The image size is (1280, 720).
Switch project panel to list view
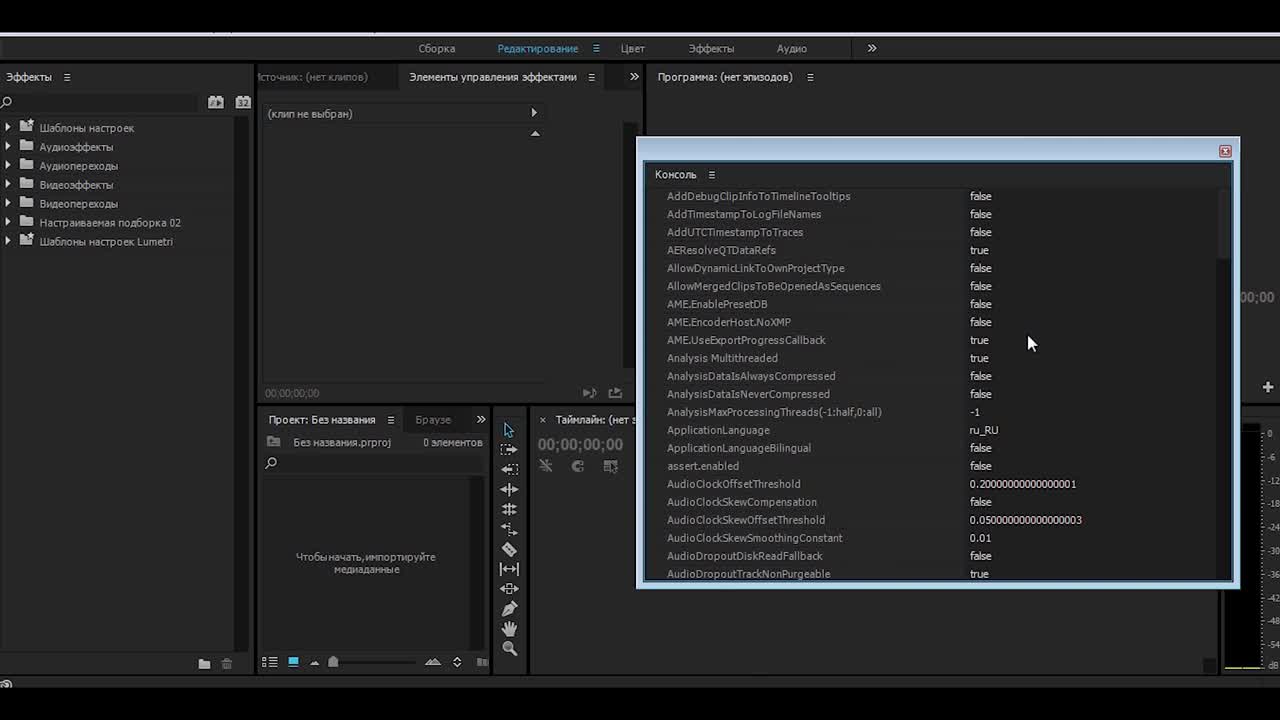270,662
